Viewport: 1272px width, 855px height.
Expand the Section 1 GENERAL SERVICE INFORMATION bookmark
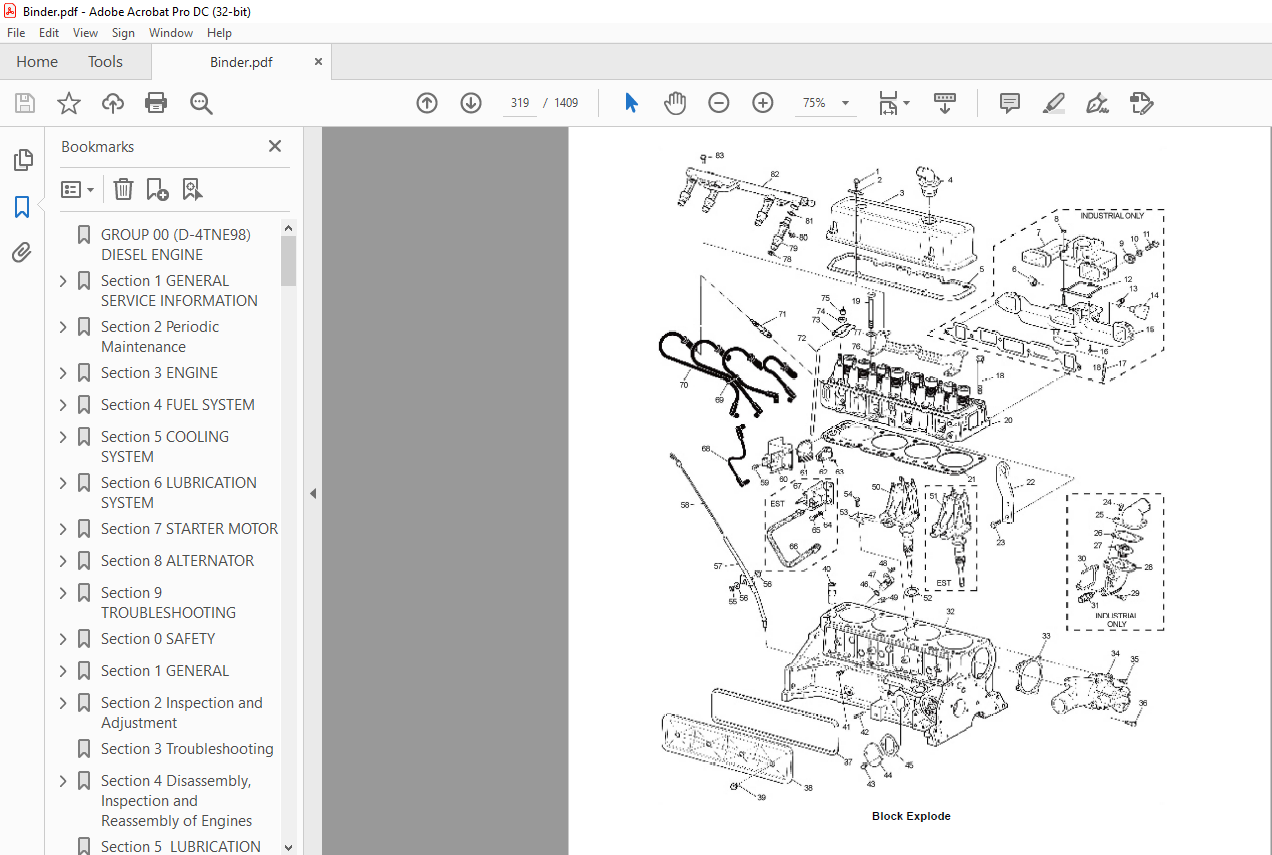63,281
